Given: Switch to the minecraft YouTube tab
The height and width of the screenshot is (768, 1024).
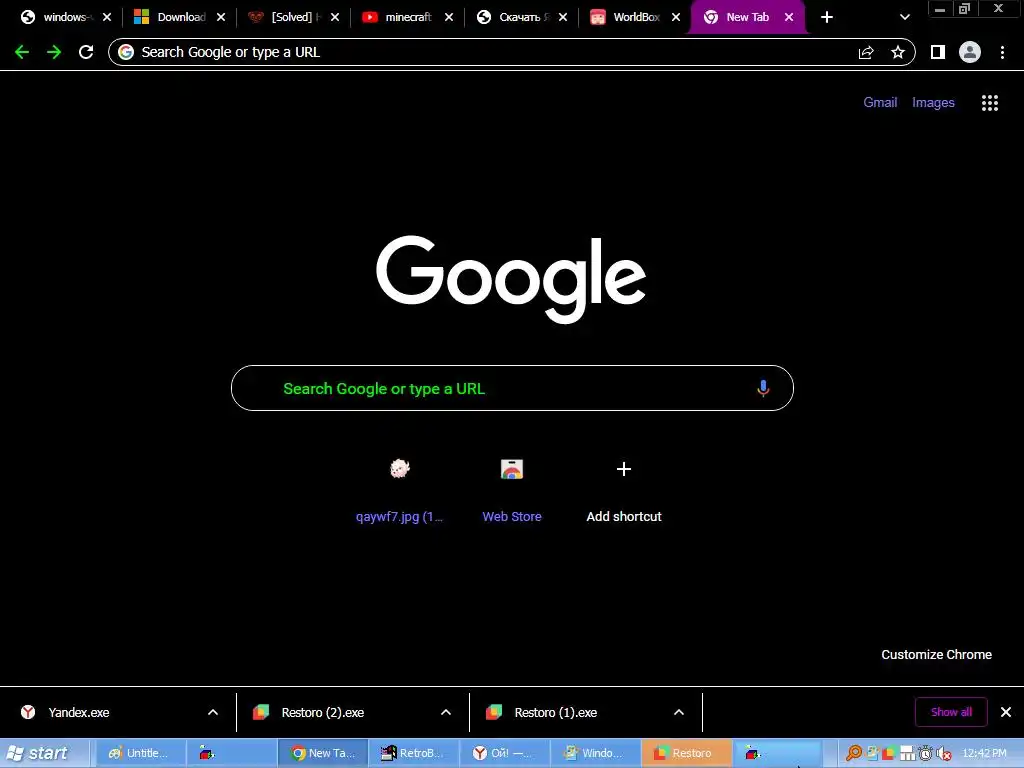Looking at the screenshot, I should point(408,17).
